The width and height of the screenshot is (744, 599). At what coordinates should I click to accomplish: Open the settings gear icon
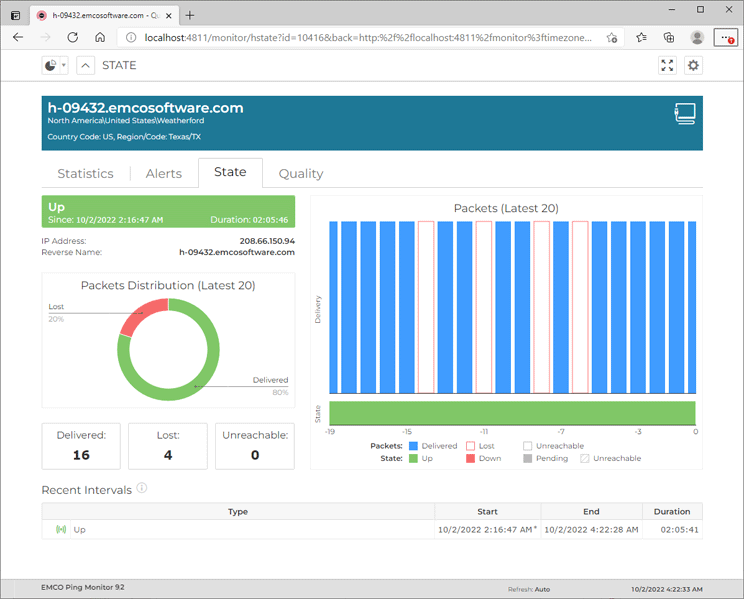point(693,65)
